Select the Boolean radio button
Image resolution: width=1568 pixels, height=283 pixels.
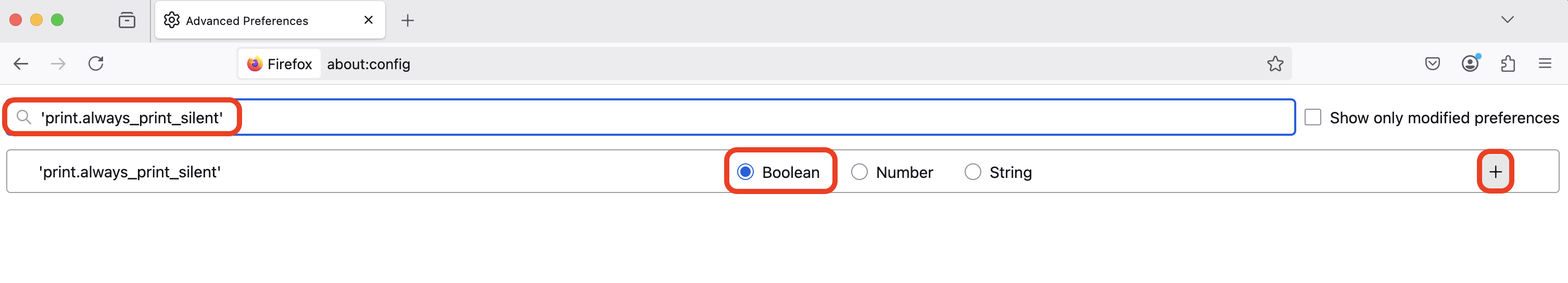tap(745, 172)
